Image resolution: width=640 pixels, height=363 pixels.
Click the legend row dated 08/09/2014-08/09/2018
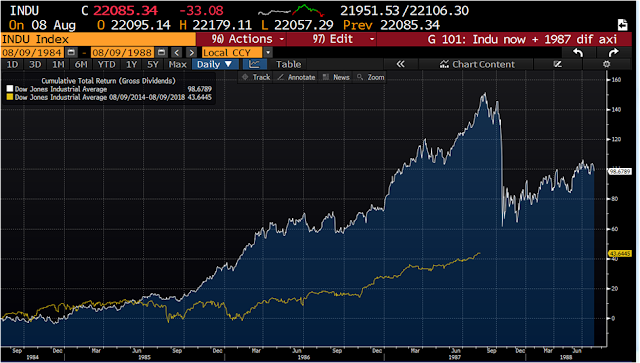pyautogui.click(x=109, y=97)
